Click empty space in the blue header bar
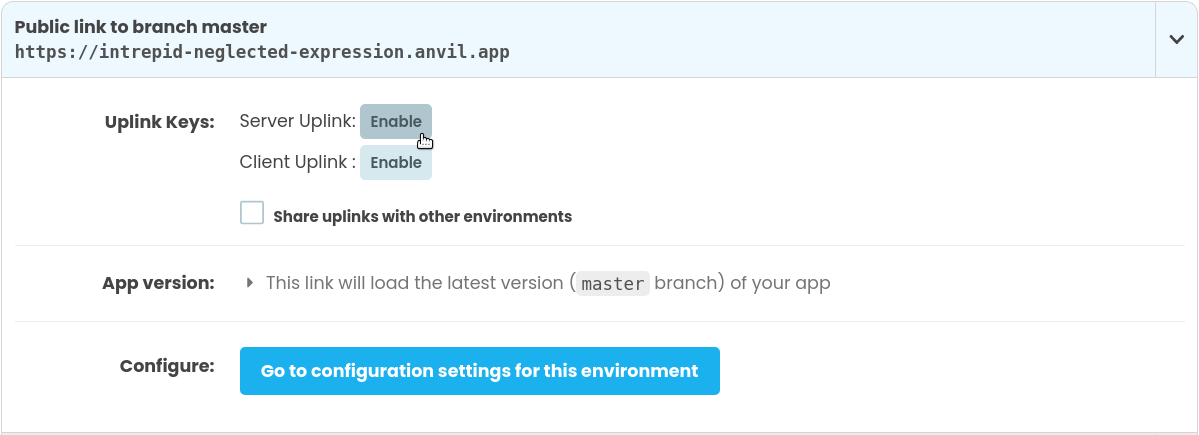The image size is (1199, 435). pyautogui.click(x=800, y=39)
